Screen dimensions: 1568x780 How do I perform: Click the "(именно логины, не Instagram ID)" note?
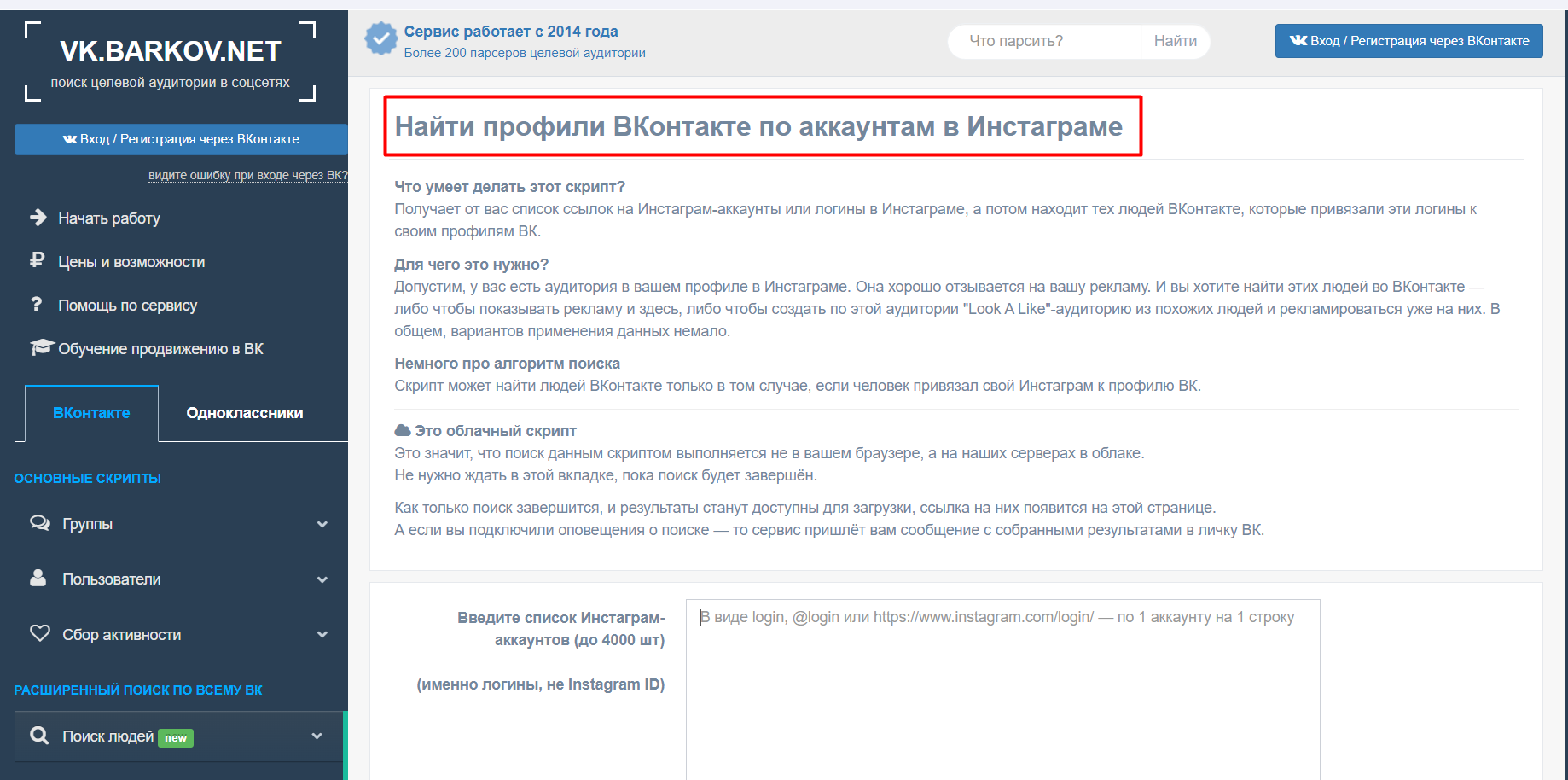click(x=541, y=684)
